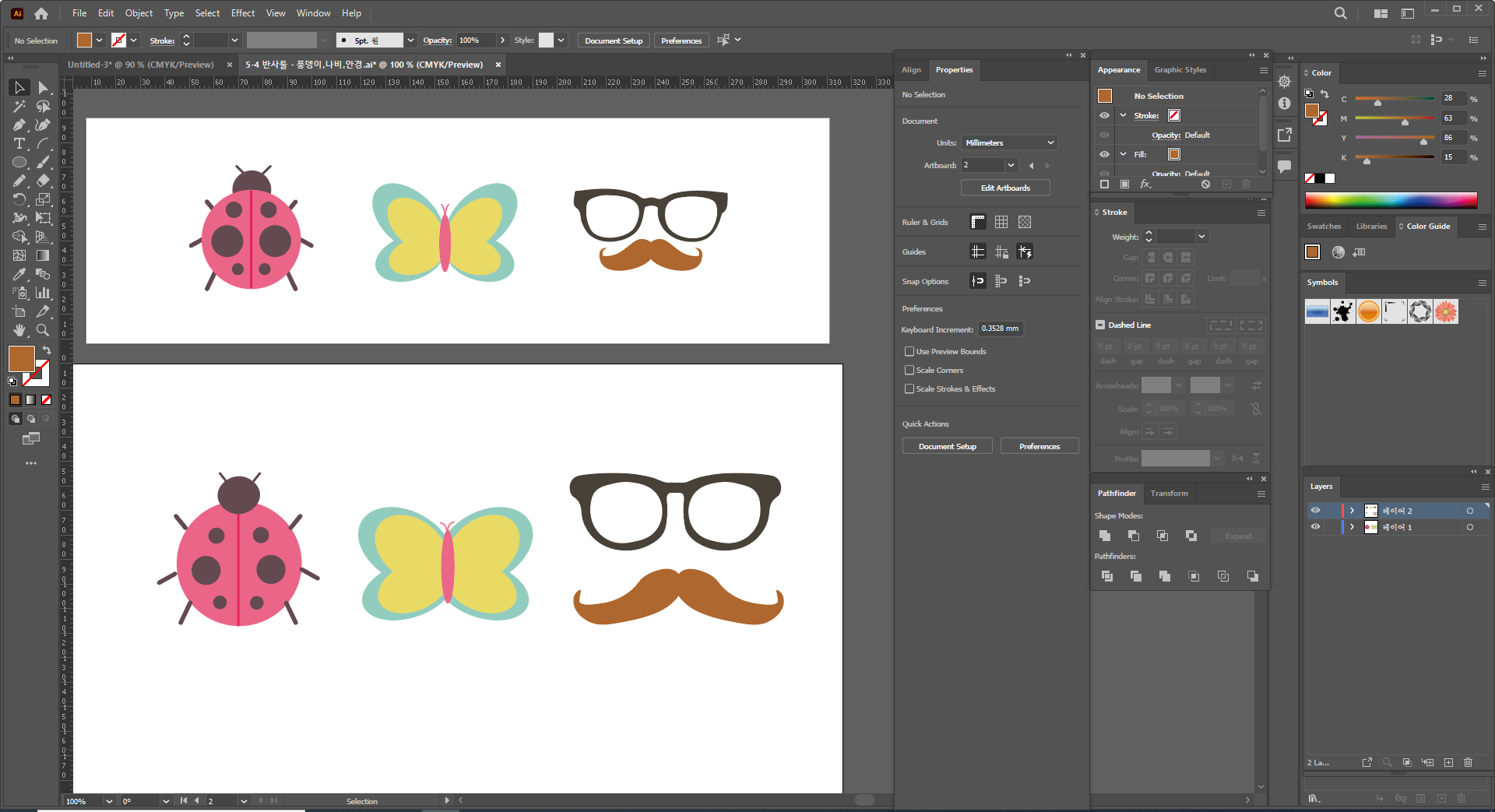Select the Zoom tool
Viewport: 1495px width, 812px height.
(x=43, y=331)
